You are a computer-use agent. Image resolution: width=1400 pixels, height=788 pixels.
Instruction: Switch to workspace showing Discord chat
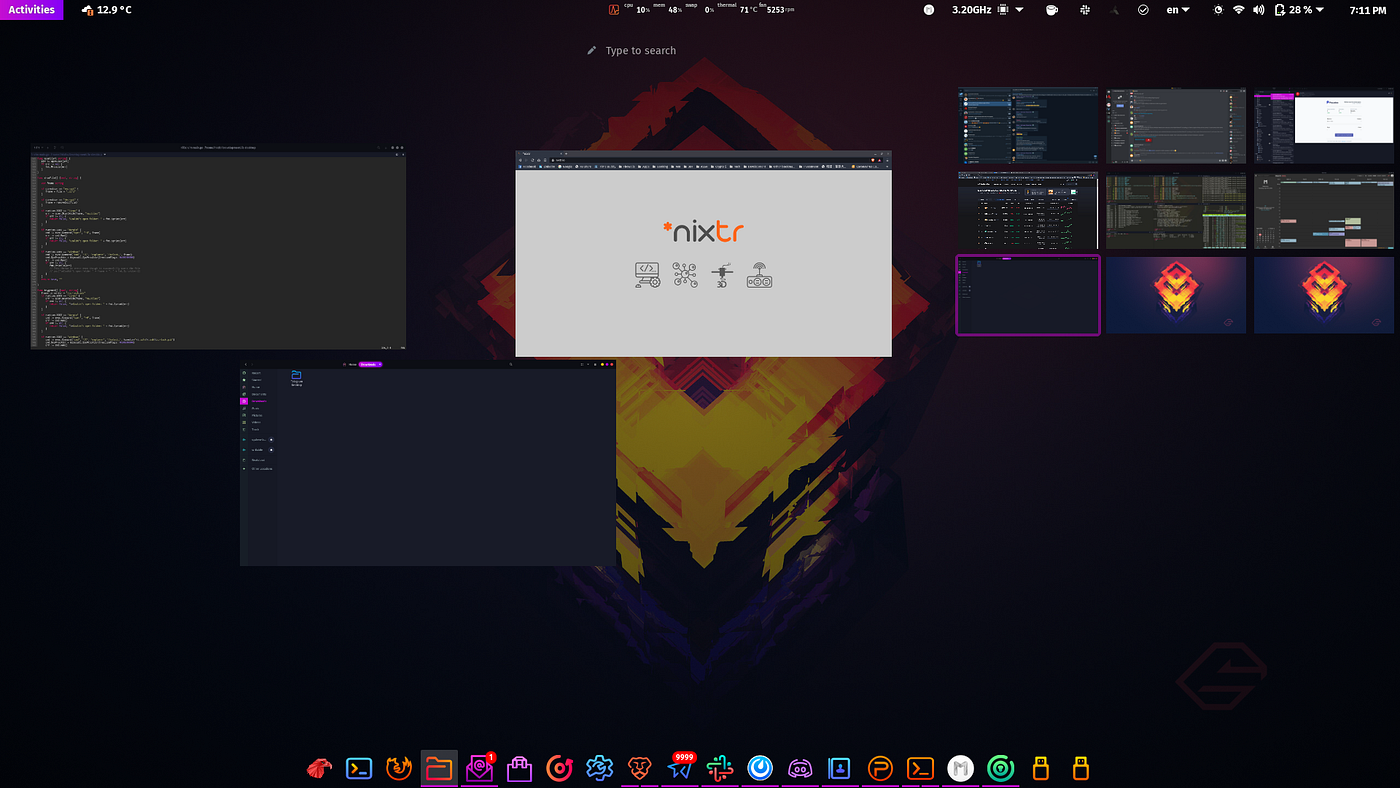coord(1176,125)
